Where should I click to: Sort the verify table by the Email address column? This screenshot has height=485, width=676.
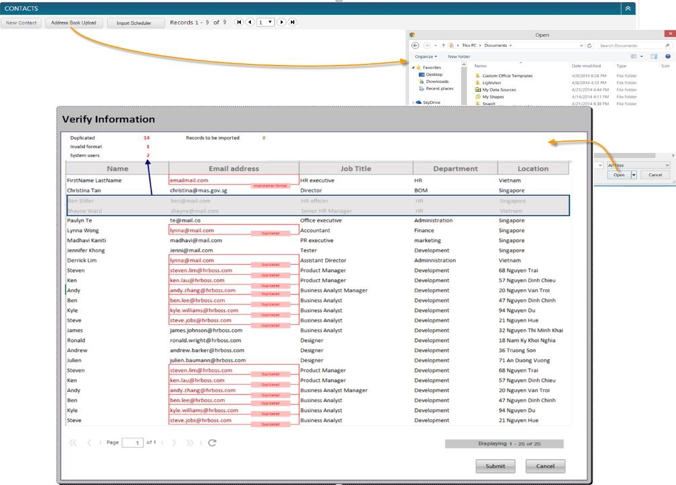coord(234,169)
